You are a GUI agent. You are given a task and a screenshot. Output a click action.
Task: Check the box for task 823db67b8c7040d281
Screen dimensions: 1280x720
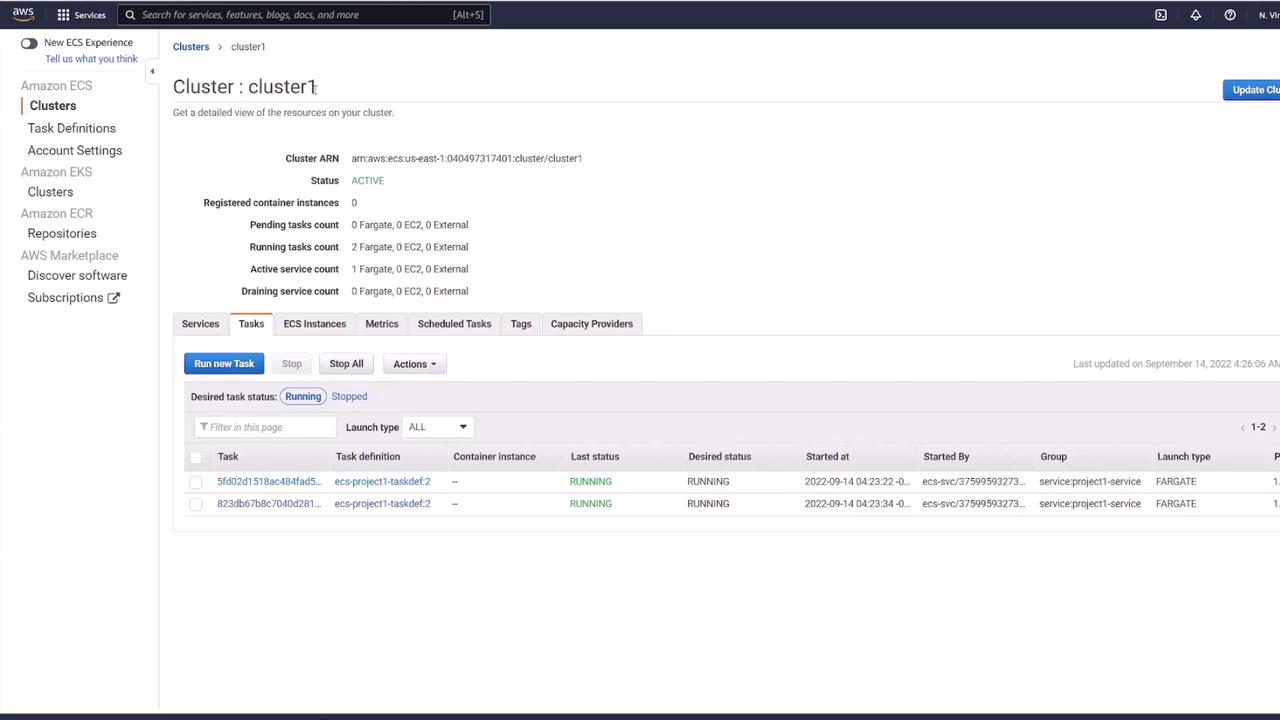click(196, 504)
